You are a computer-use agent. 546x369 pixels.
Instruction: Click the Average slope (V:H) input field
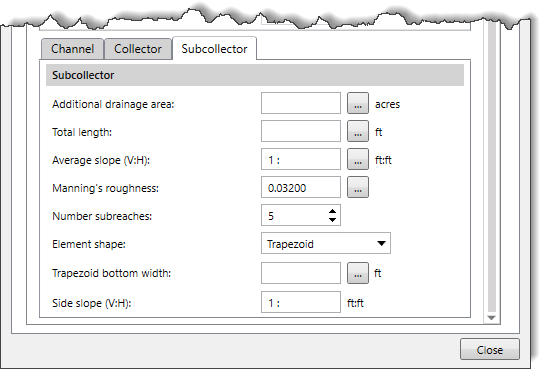point(301,159)
